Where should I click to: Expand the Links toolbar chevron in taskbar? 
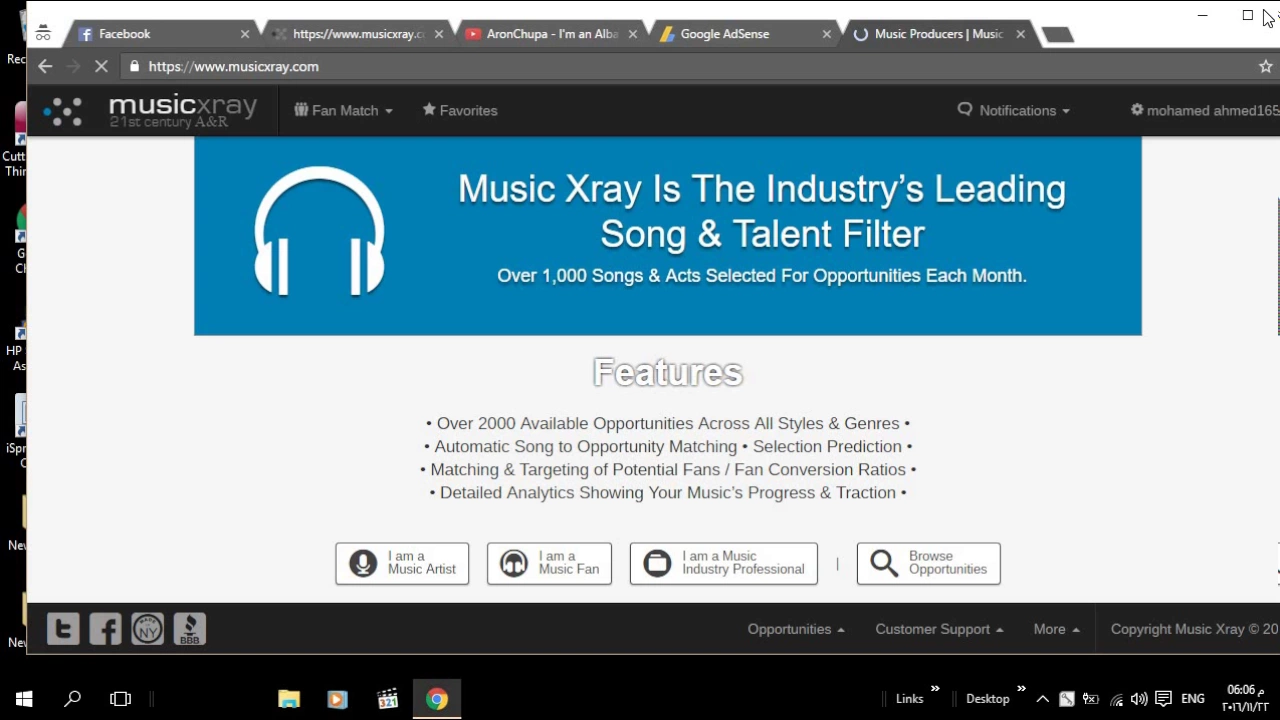click(935, 688)
